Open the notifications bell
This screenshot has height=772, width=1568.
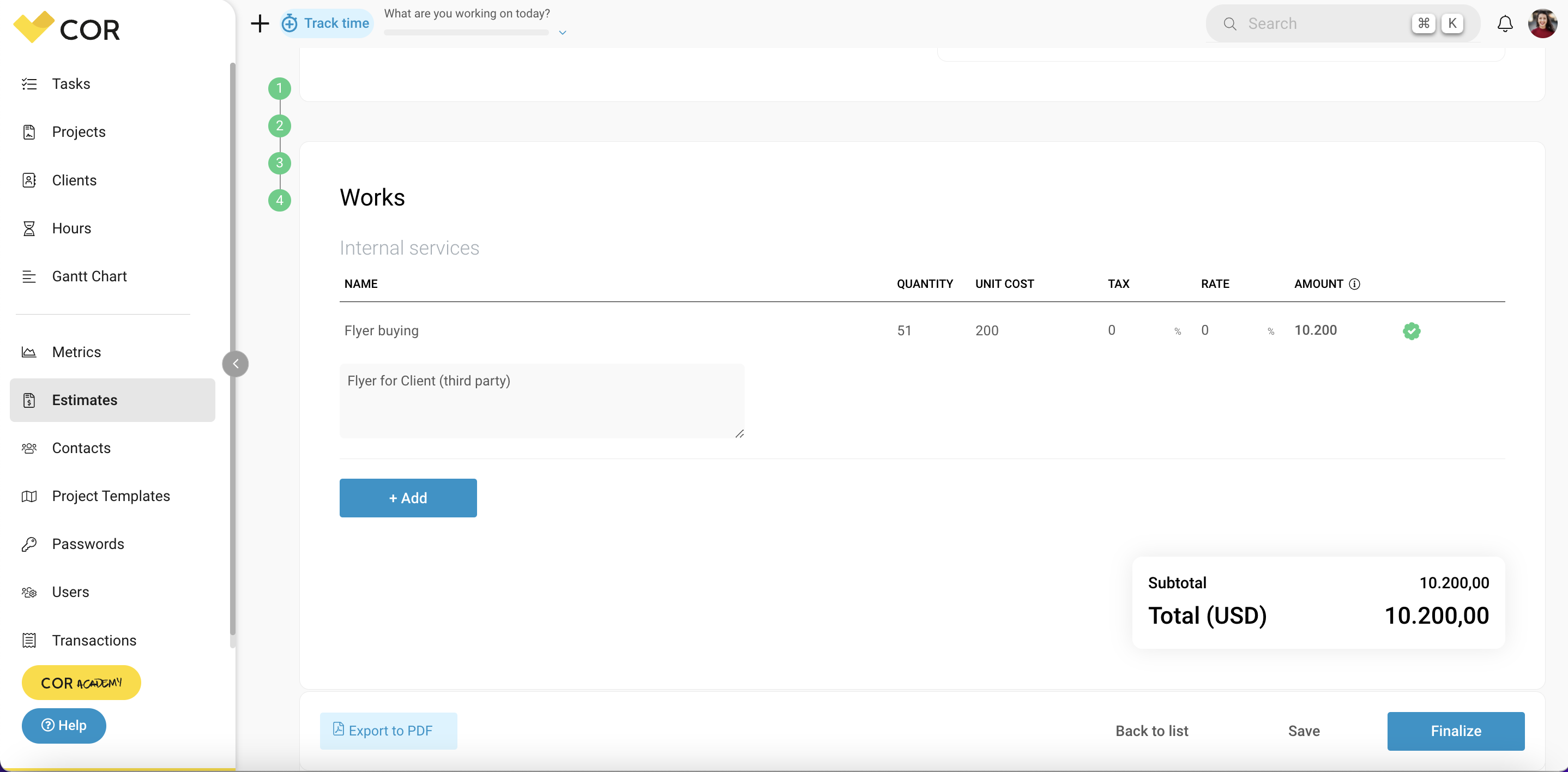pos(1505,24)
